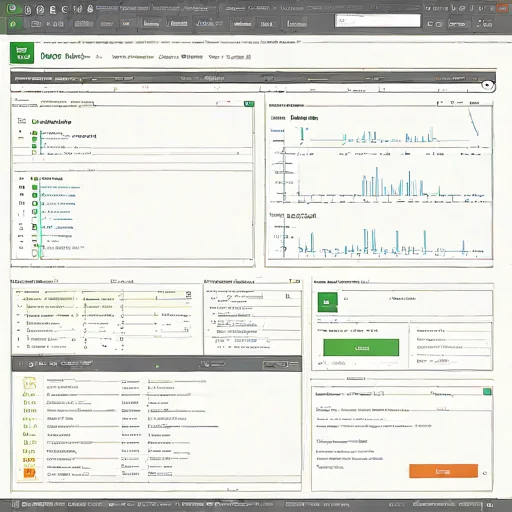This screenshot has height=512, width=512.
Task: Click the white search field in top toolbar
Action: [x=378, y=21]
